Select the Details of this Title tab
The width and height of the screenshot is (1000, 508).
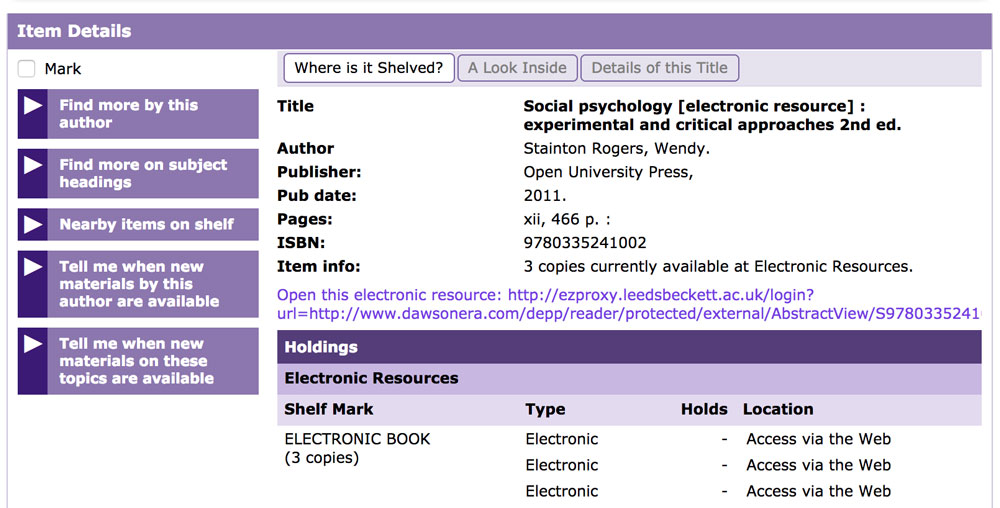659,68
